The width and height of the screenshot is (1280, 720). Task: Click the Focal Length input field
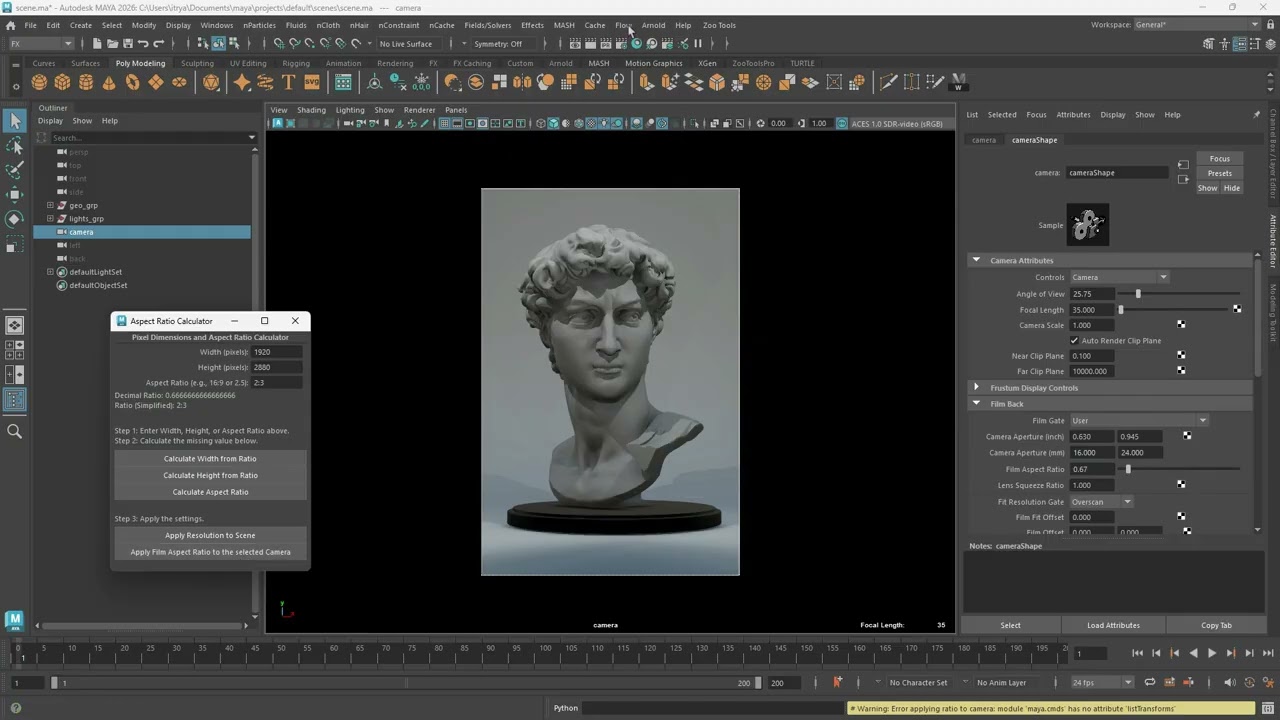pyautogui.click(x=1091, y=310)
